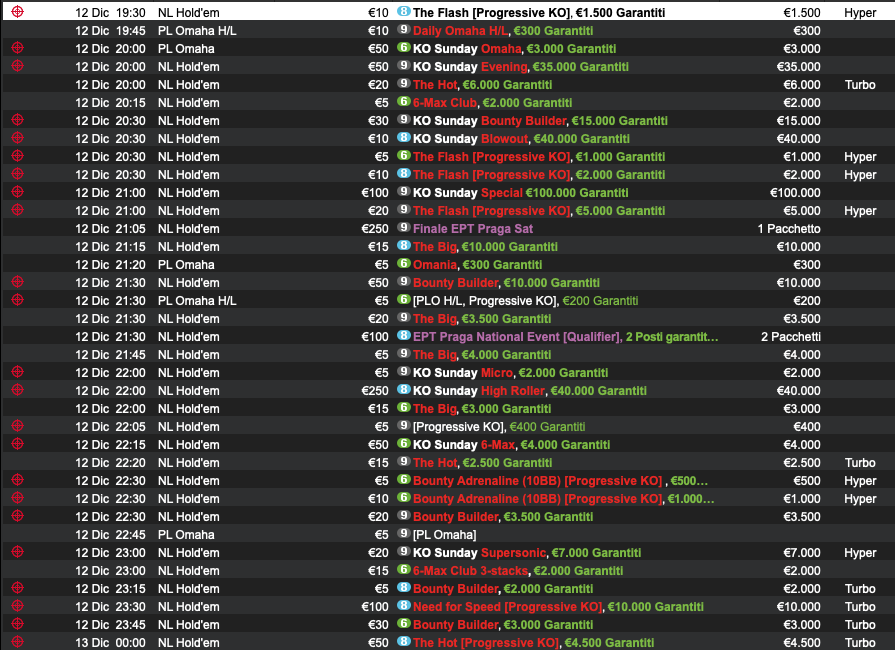
Task: Click the €100.000 prize pool value
Action: (x=794, y=192)
